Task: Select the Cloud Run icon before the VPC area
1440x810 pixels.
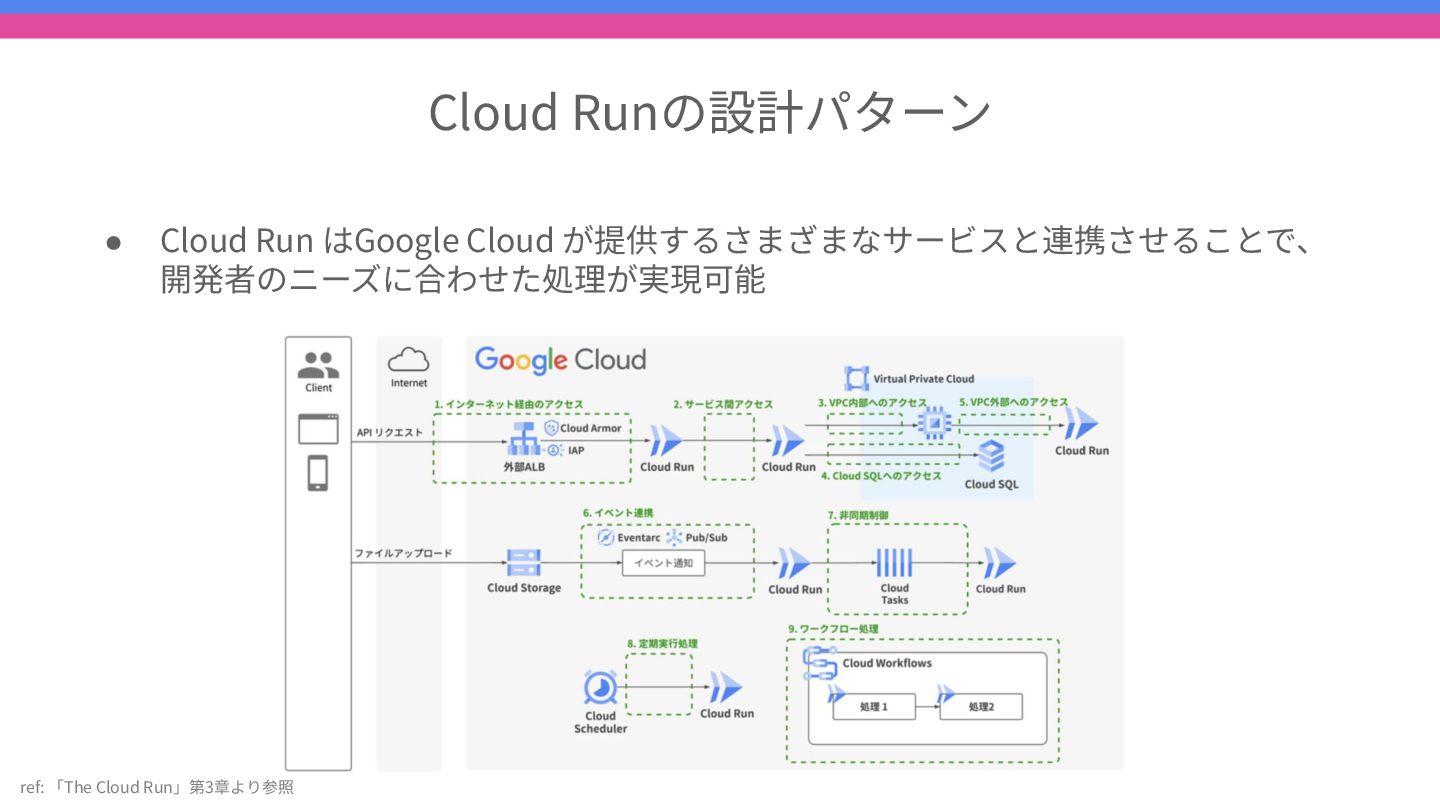Action: click(x=788, y=441)
